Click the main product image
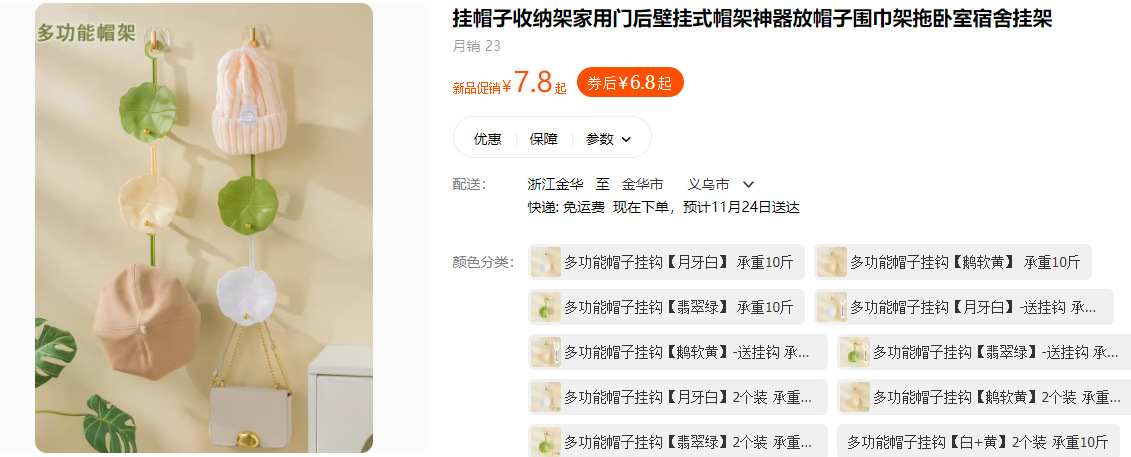The height and width of the screenshot is (457, 1131). point(204,228)
